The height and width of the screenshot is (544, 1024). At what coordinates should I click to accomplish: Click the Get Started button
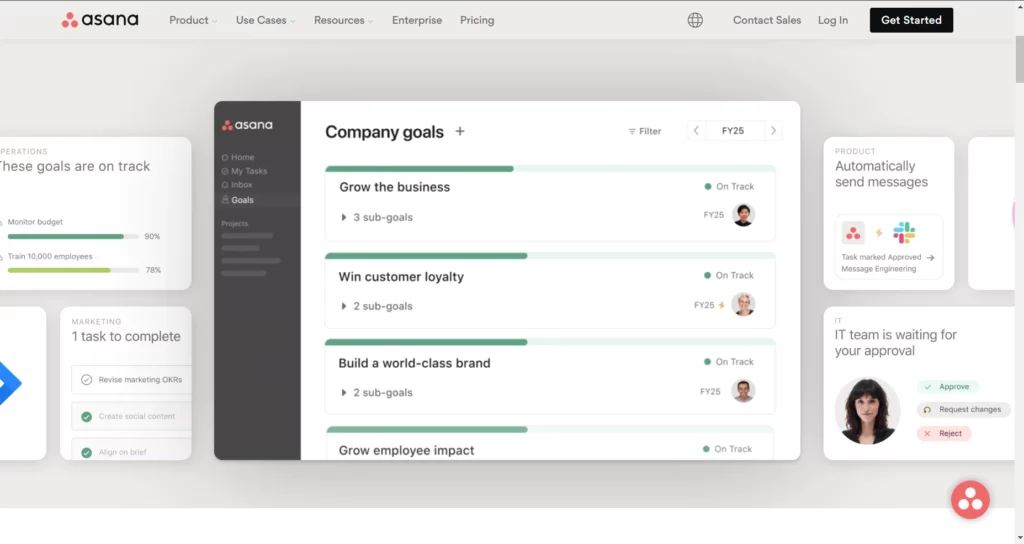point(910,20)
